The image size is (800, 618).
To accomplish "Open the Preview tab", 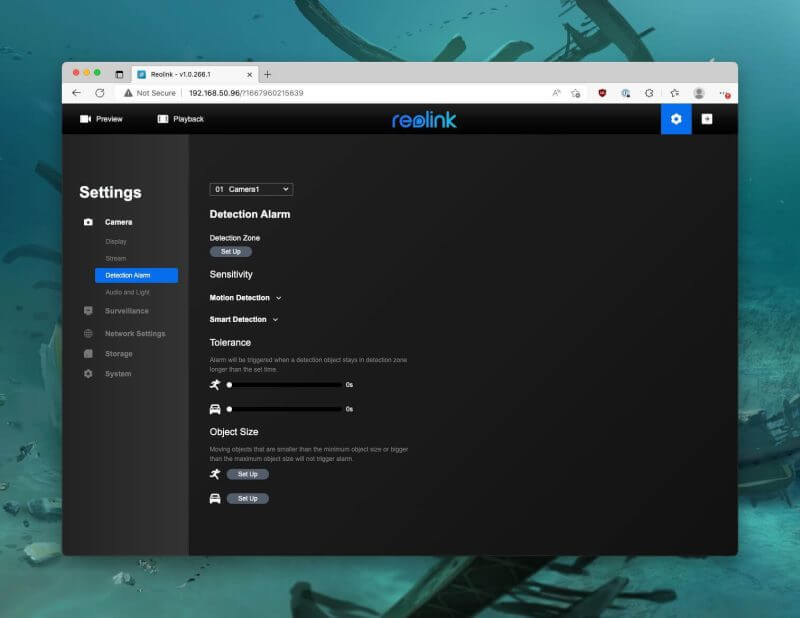I will [x=101, y=119].
